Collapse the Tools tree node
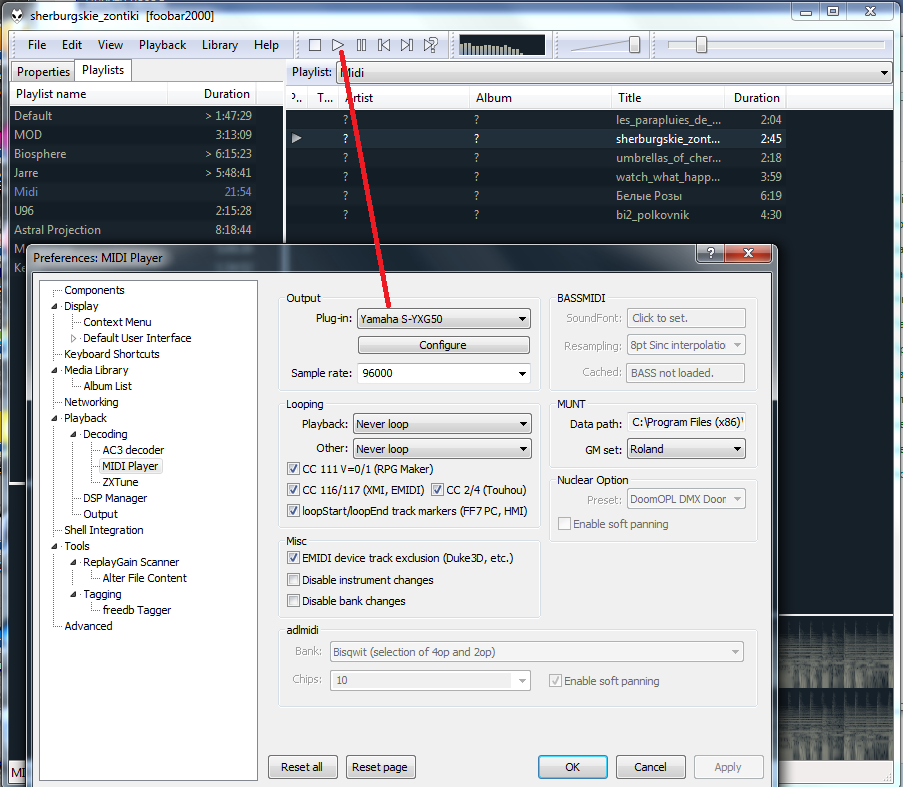The height and width of the screenshot is (787, 903). click(x=55, y=546)
